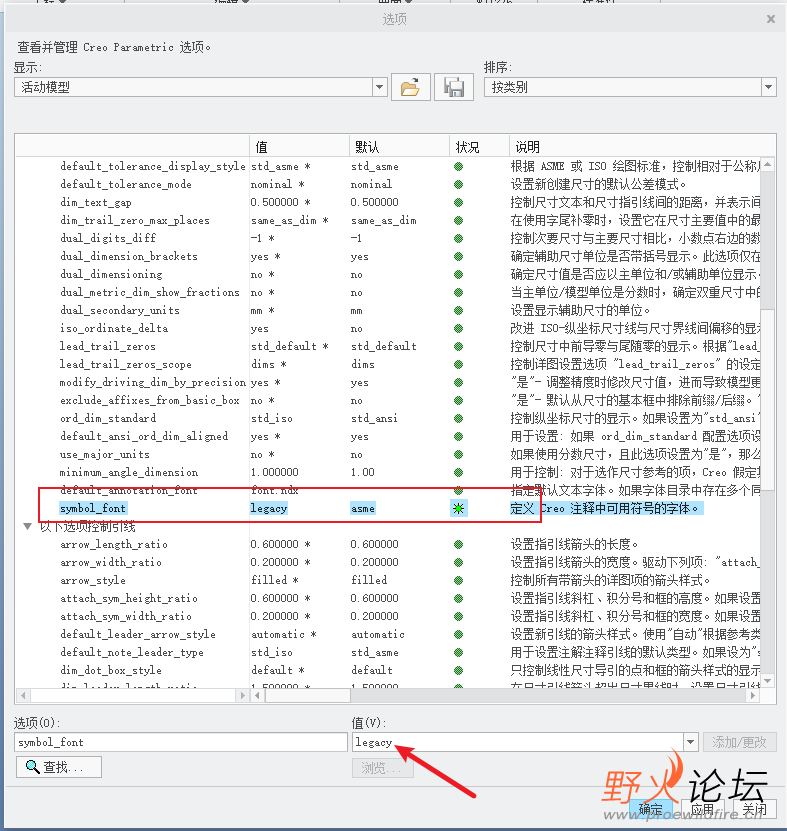Select the attach_sym_width_ratio option
This screenshot has width=787, height=831.
tap(126, 616)
